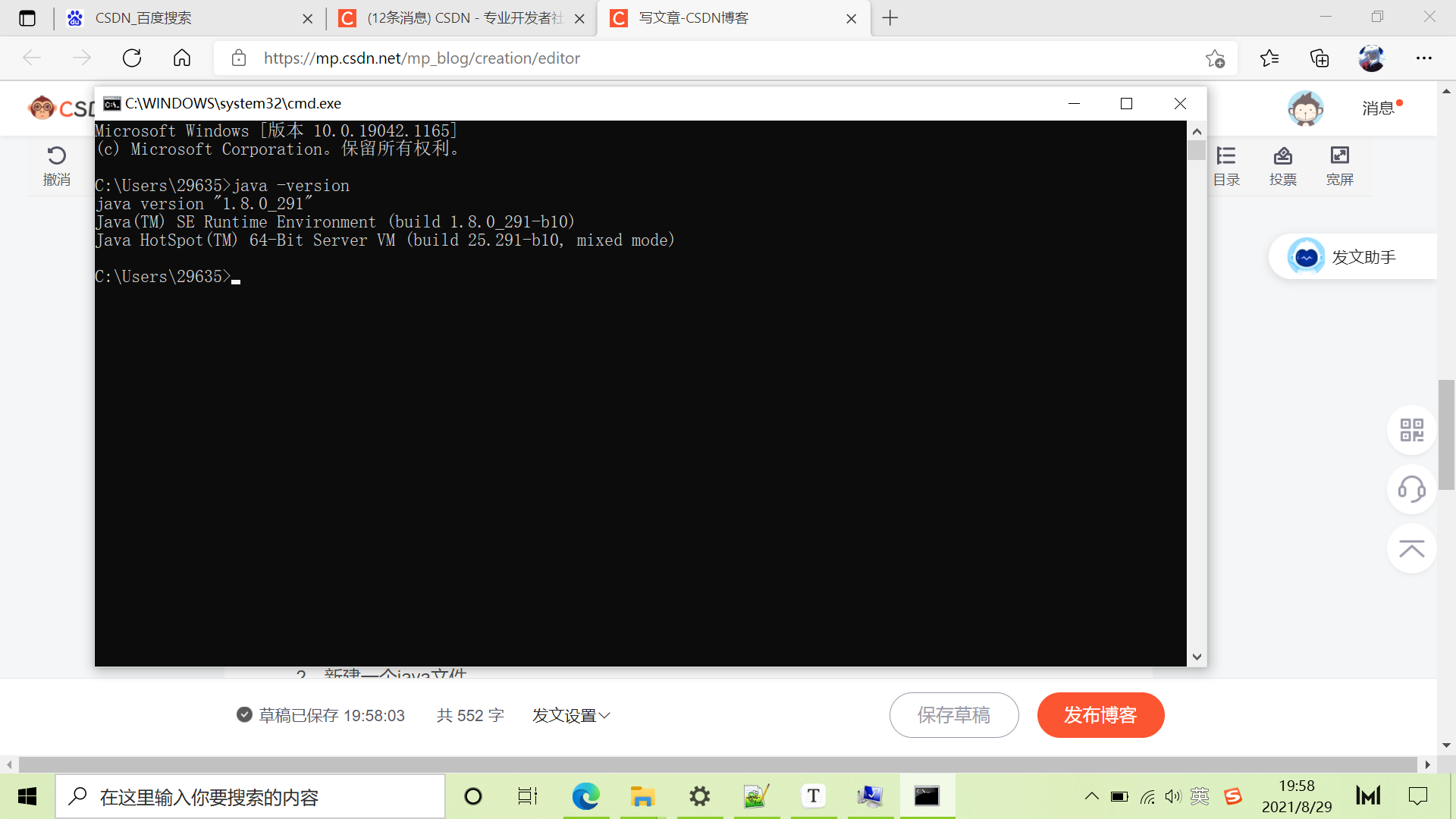Click the back-to-top arrow icon

point(1411,548)
